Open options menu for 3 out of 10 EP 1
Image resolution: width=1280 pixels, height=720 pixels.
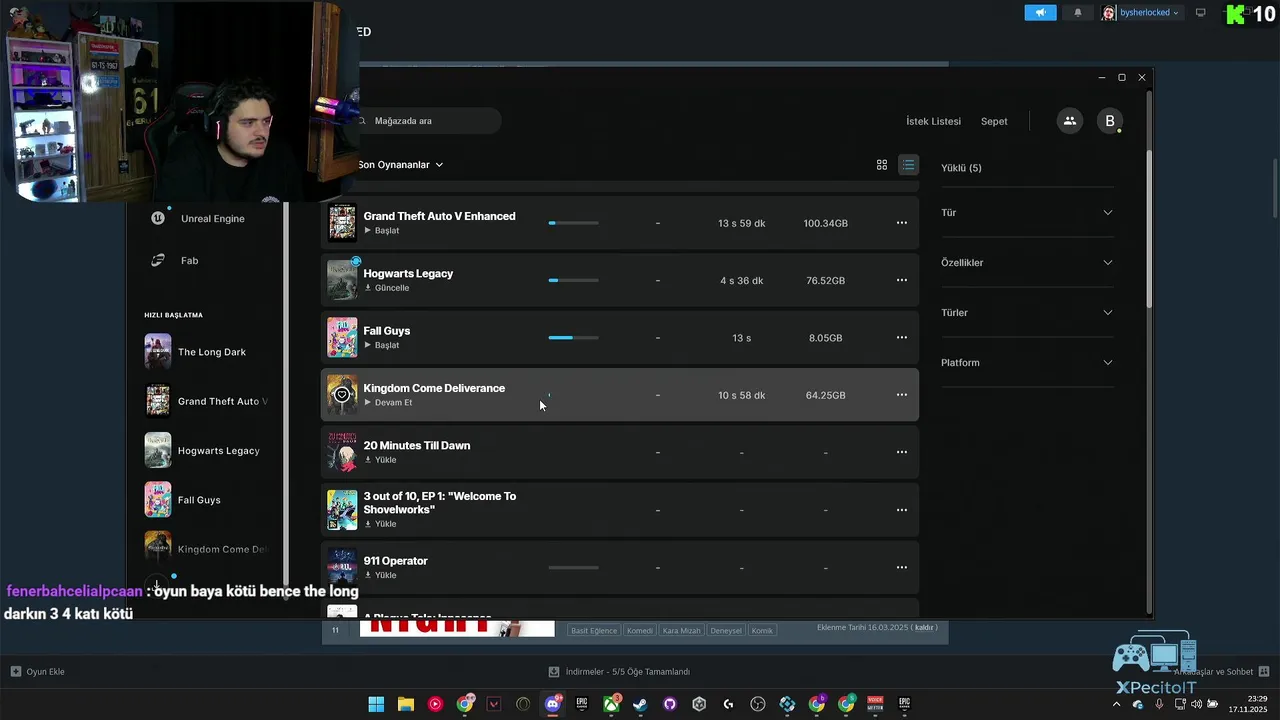pyautogui.click(x=901, y=510)
